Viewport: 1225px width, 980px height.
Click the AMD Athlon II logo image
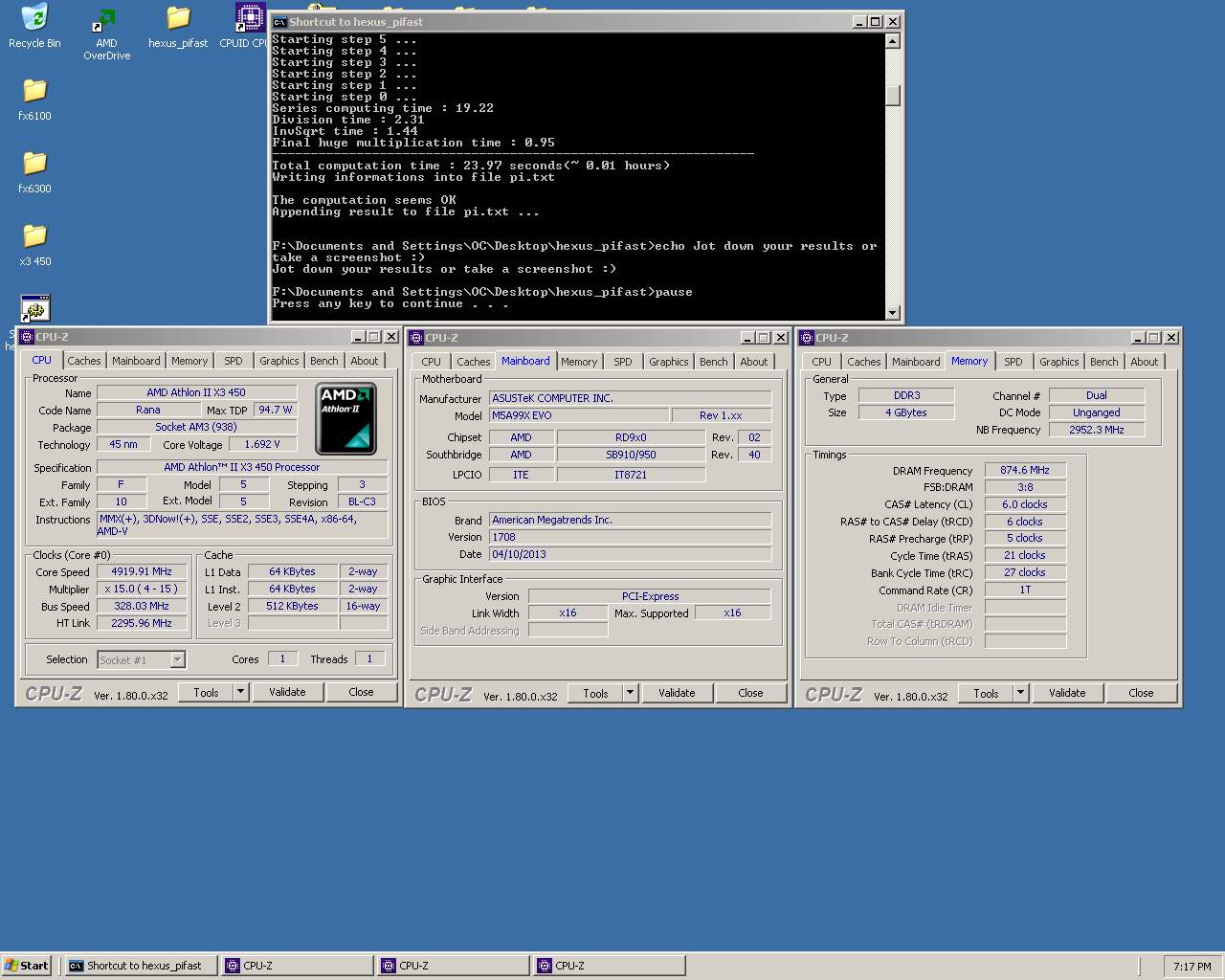pyautogui.click(x=346, y=418)
